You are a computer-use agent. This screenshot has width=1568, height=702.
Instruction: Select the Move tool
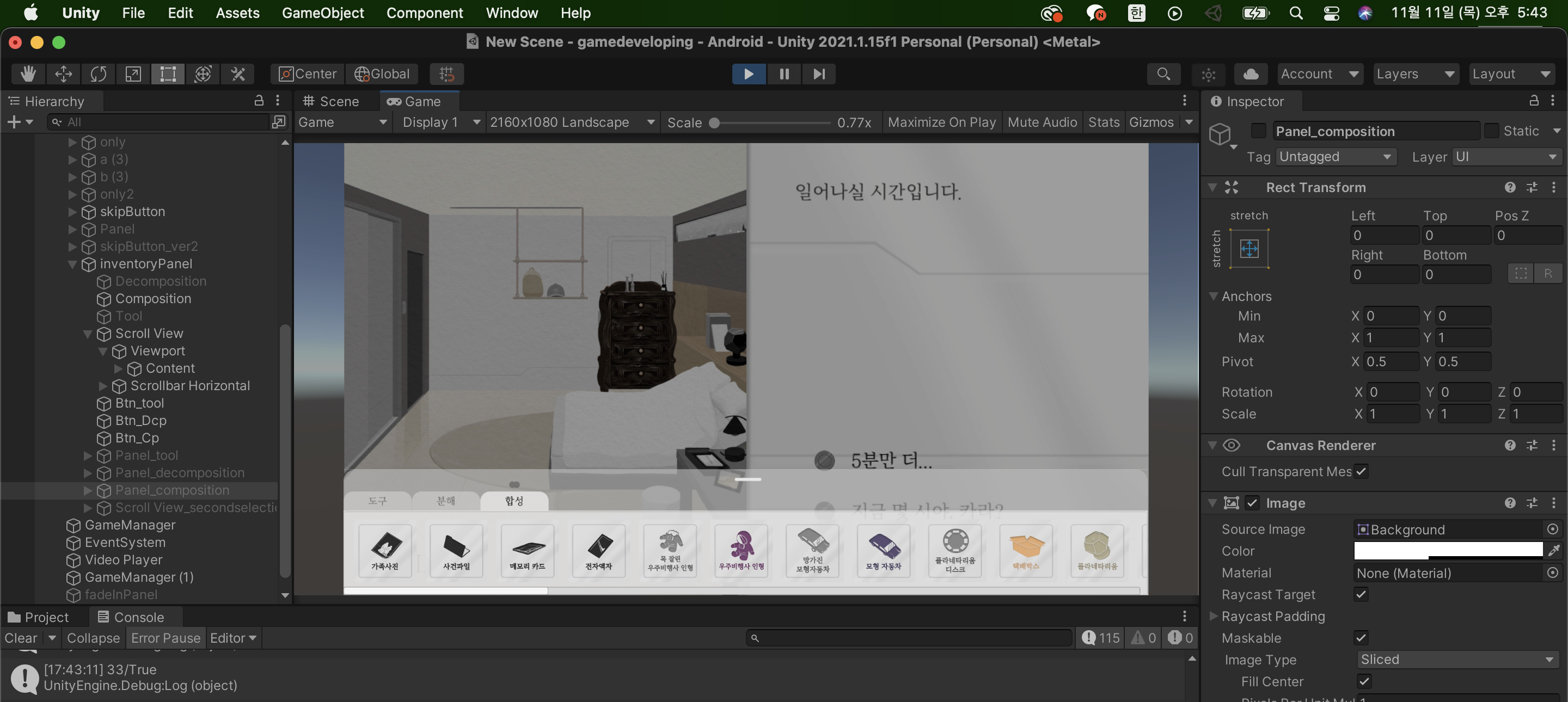pyautogui.click(x=63, y=73)
